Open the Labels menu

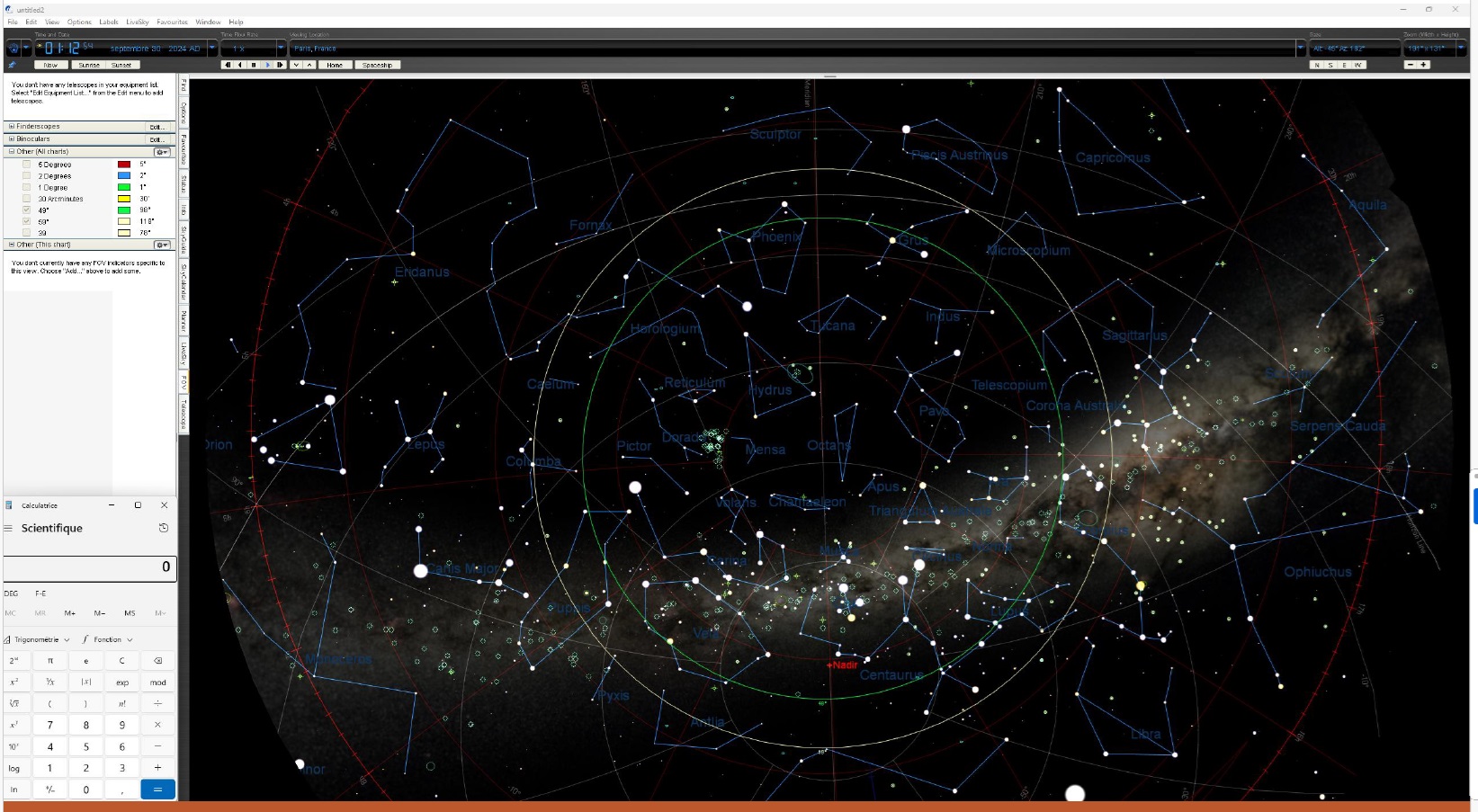(x=109, y=22)
